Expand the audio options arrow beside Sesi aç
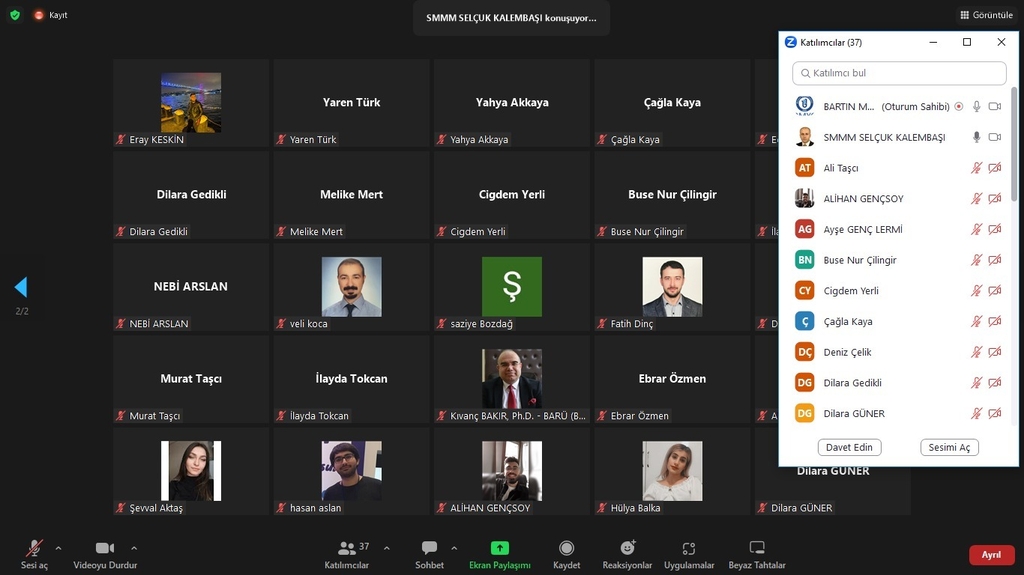Screen dimensions: 1024x575 (58, 548)
